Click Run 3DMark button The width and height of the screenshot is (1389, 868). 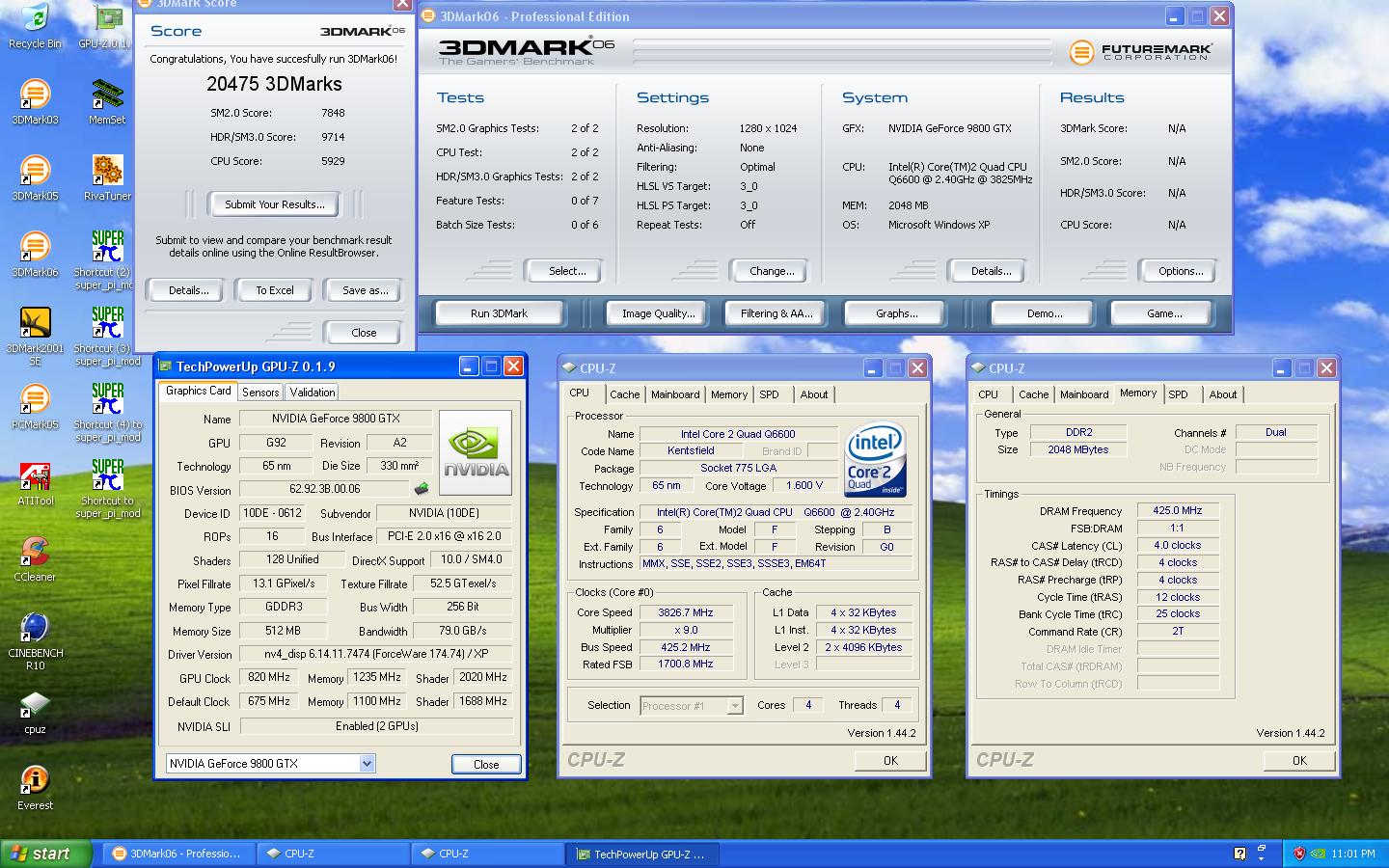(x=500, y=313)
